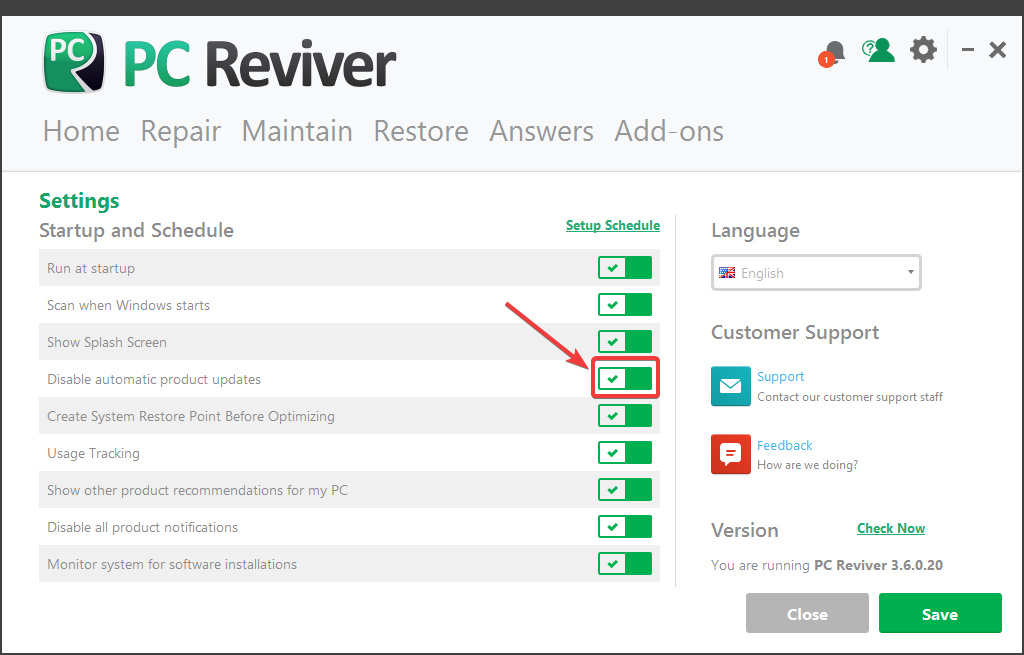Click the Support envelope icon
Image resolution: width=1024 pixels, height=655 pixels.
click(x=730, y=386)
